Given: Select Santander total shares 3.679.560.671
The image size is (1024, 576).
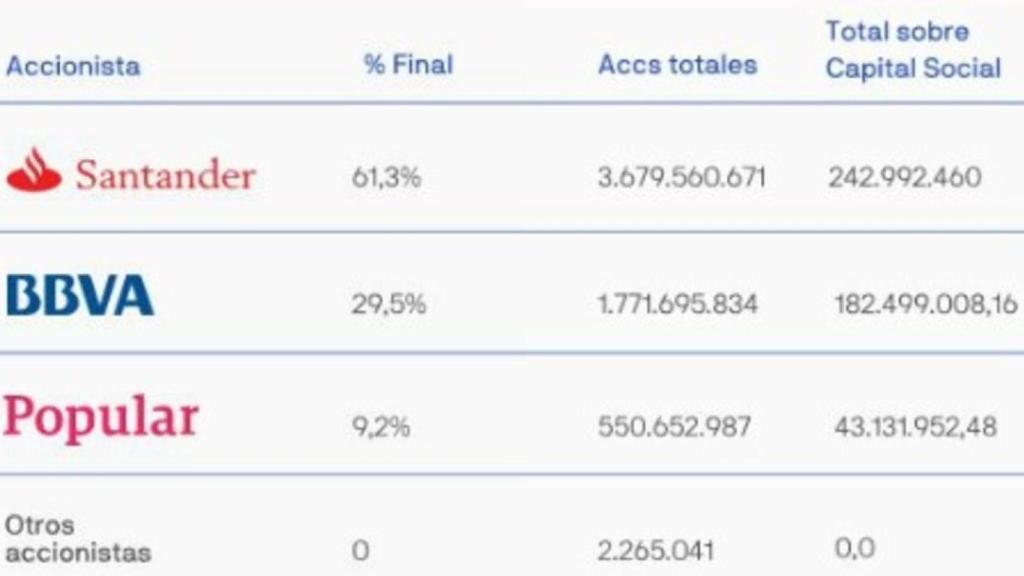Looking at the screenshot, I should (x=682, y=178).
